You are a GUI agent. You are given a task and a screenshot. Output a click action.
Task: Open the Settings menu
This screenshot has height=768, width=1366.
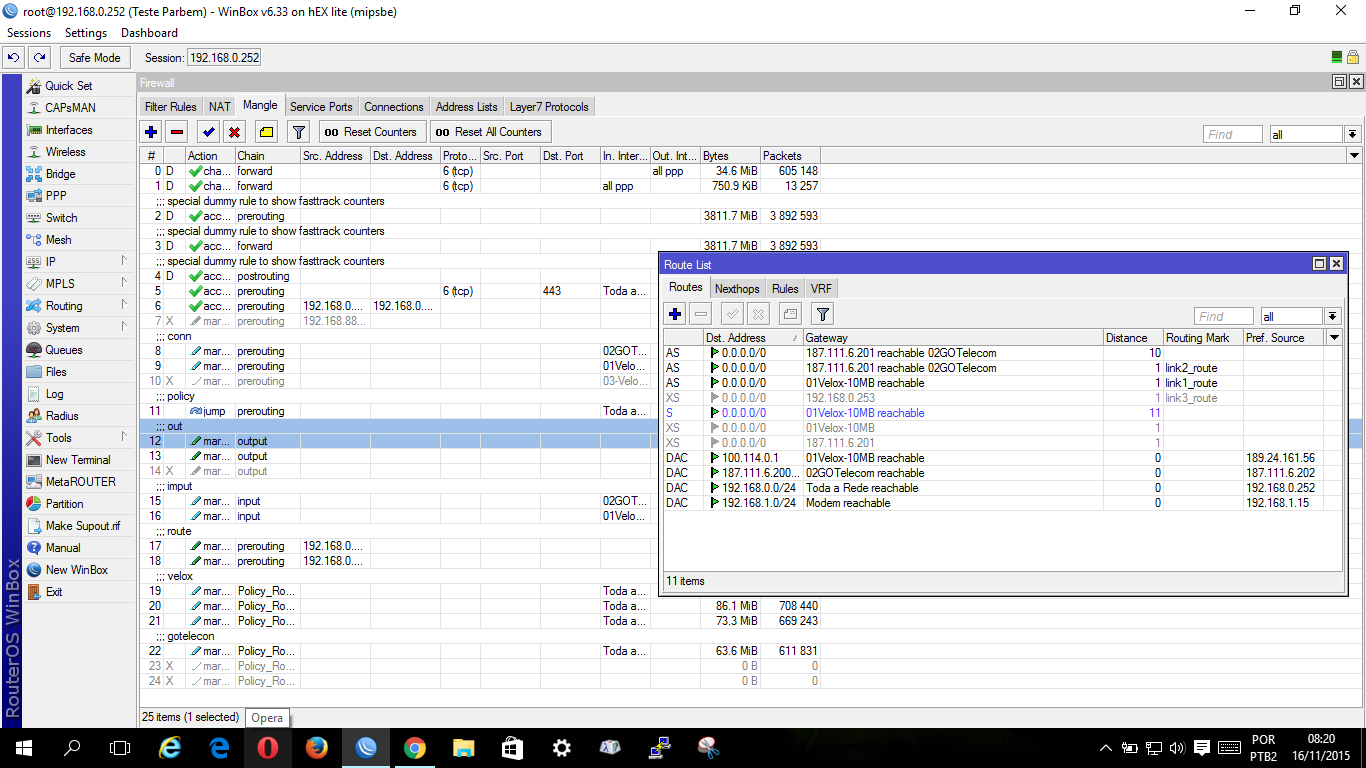click(86, 33)
